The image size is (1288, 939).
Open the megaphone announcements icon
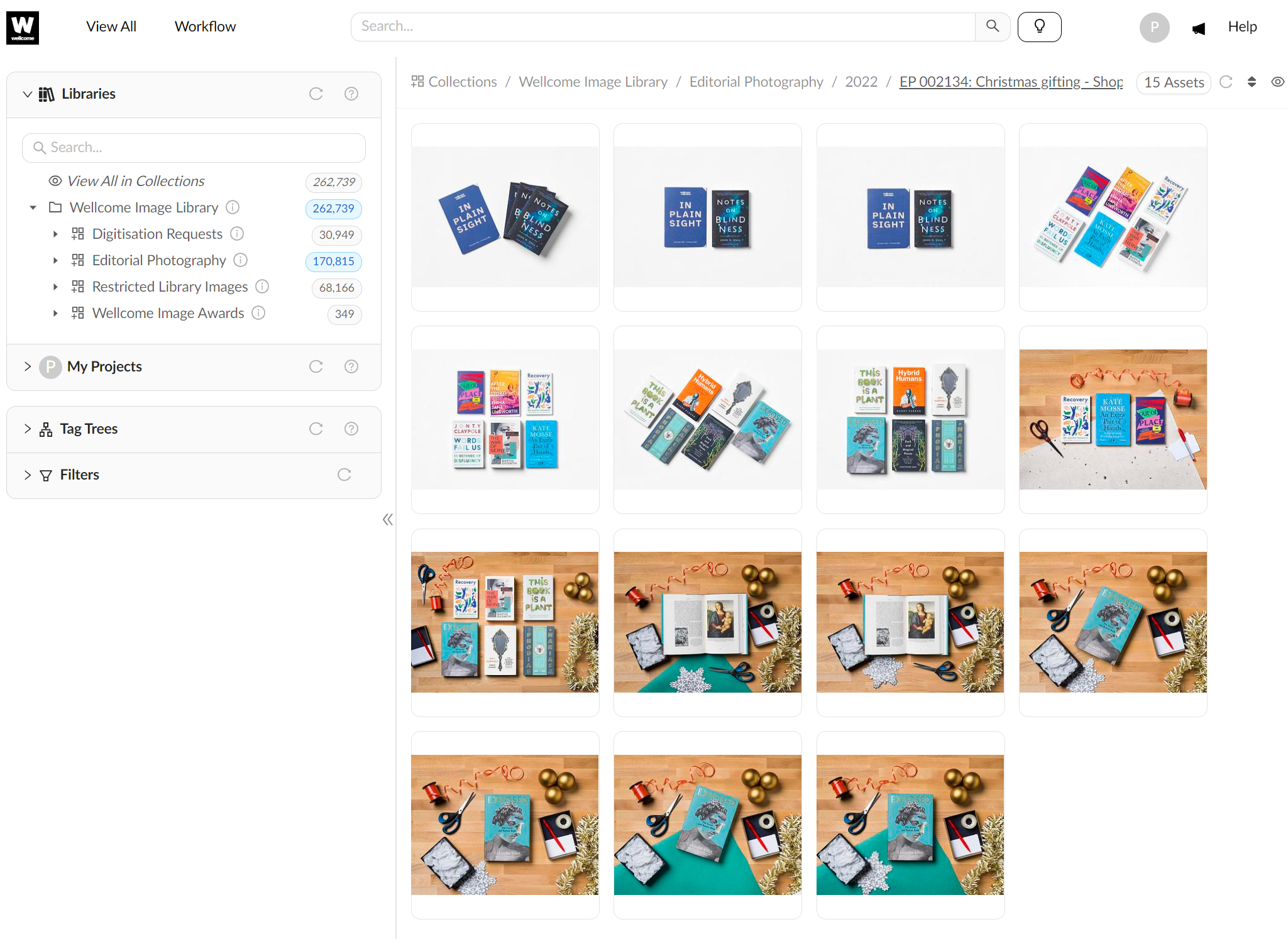click(1199, 28)
